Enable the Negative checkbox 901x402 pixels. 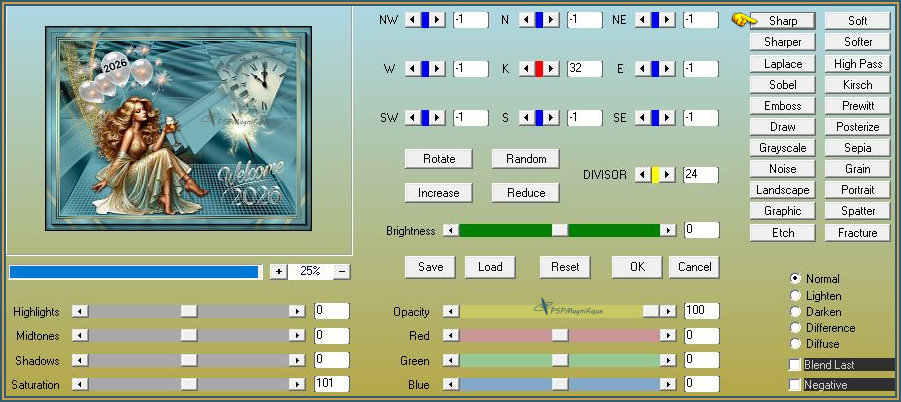(795, 385)
